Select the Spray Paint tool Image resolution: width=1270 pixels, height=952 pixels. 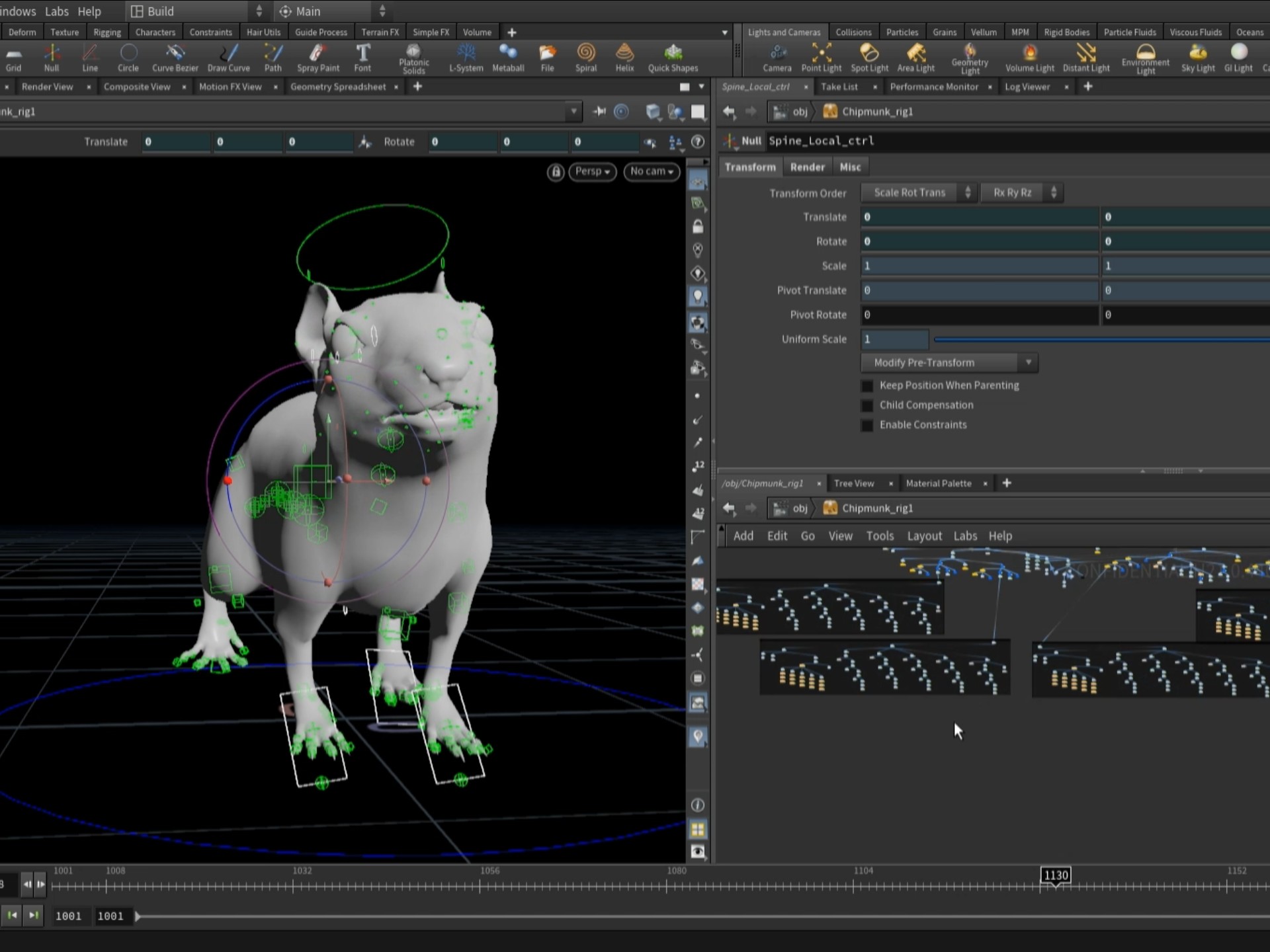pos(317,58)
